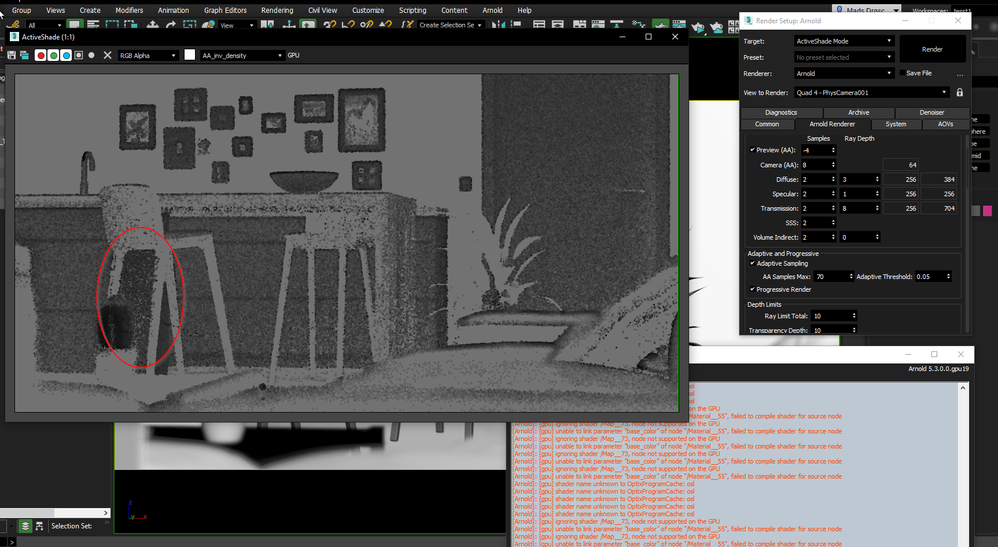Open the ActiveShade Mode target dropdown
The image size is (998, 547).
point(844,41)
